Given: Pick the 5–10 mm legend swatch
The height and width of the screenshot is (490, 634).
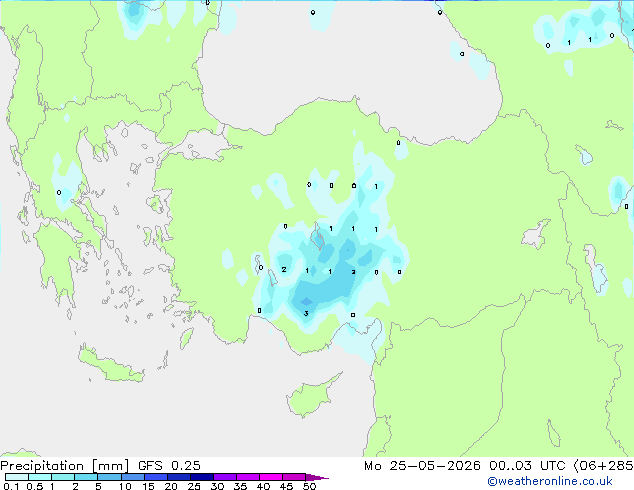Looking at the screenshot, I should [110, 477].
